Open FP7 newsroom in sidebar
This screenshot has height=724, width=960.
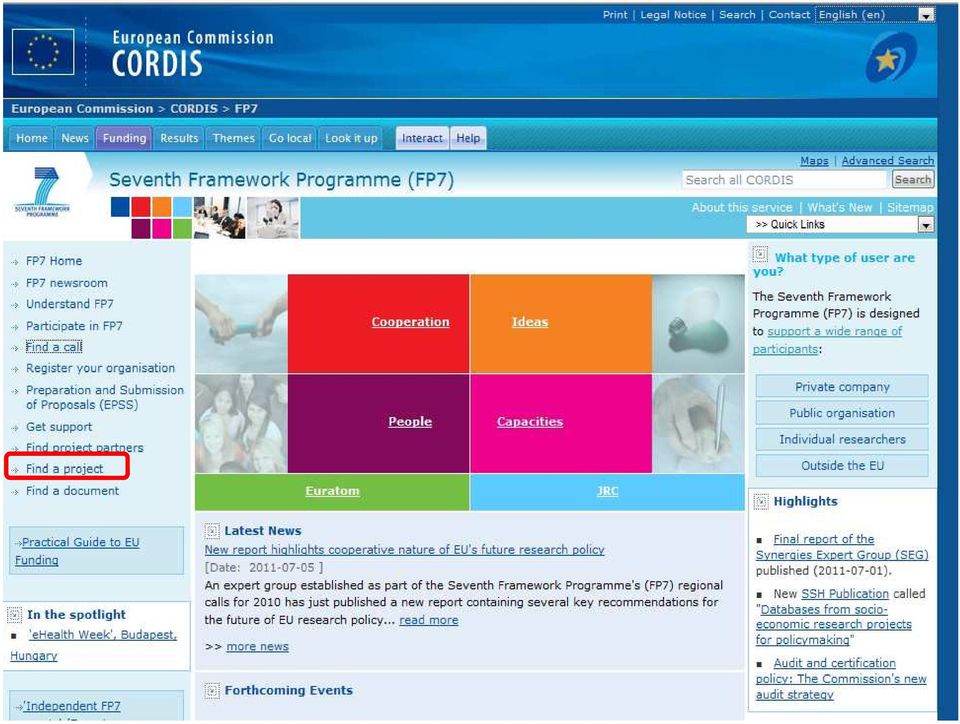[67, 283]
